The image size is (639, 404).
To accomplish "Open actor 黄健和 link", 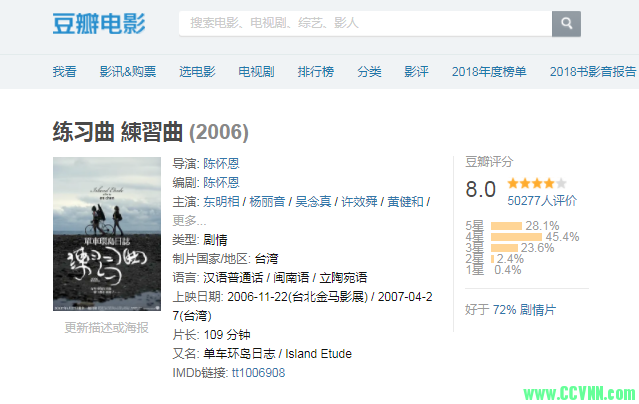I will [405, 202].
